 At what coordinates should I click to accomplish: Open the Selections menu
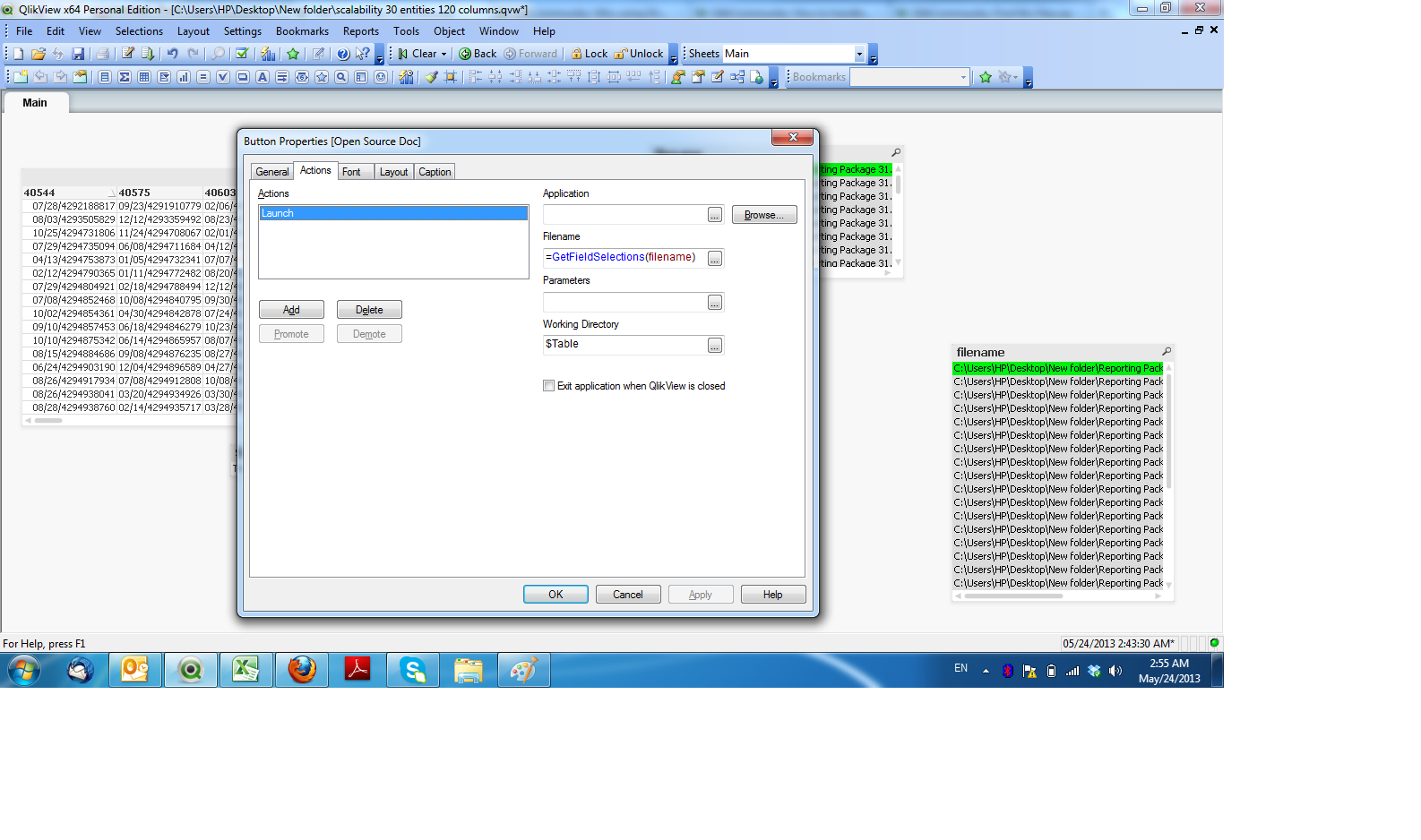click(139, 30)
